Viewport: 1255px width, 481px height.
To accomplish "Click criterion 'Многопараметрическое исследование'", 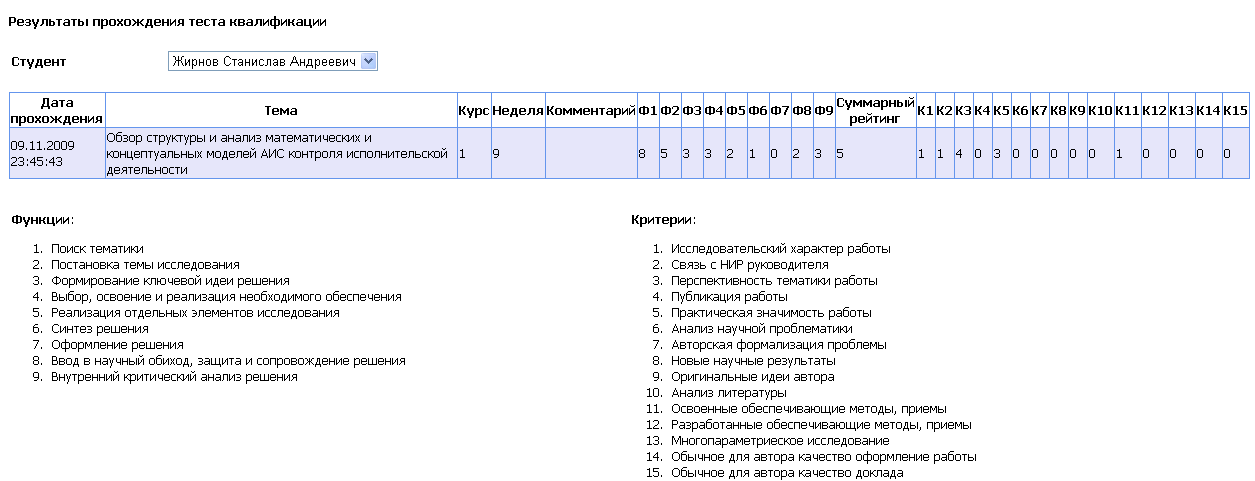I will coord(780,441).
